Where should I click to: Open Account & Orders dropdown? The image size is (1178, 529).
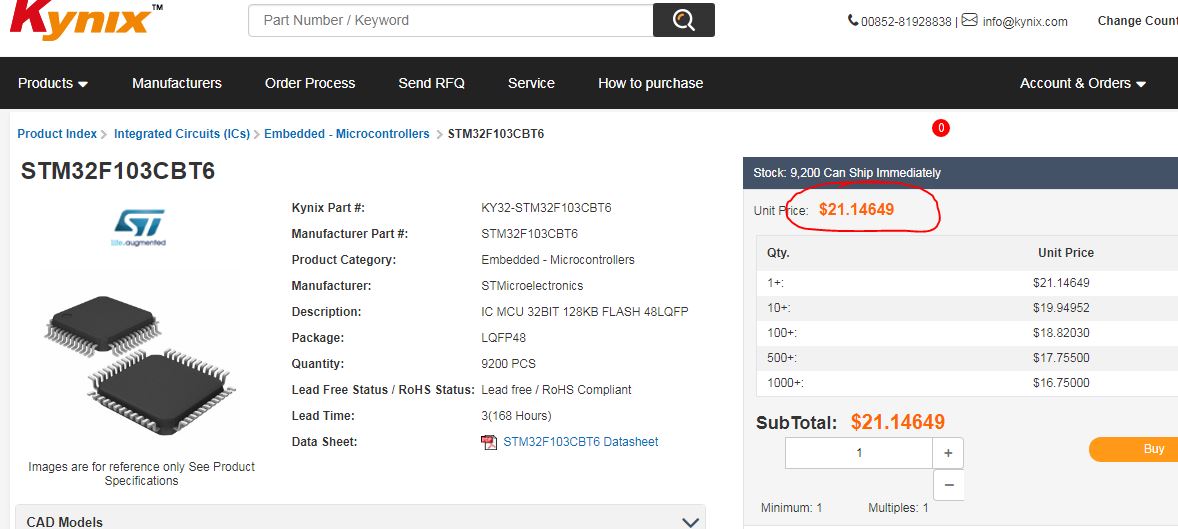(x=1083, y=83)
